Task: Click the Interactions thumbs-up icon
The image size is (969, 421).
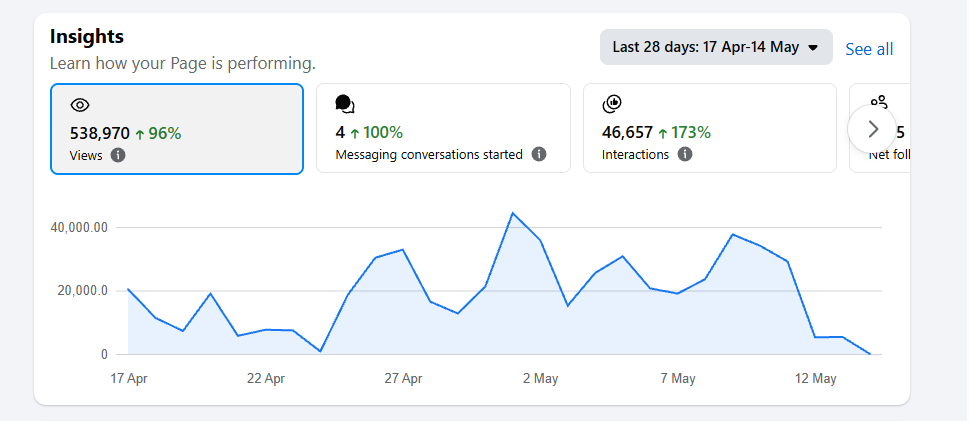Action: click(x=612, y=104)
